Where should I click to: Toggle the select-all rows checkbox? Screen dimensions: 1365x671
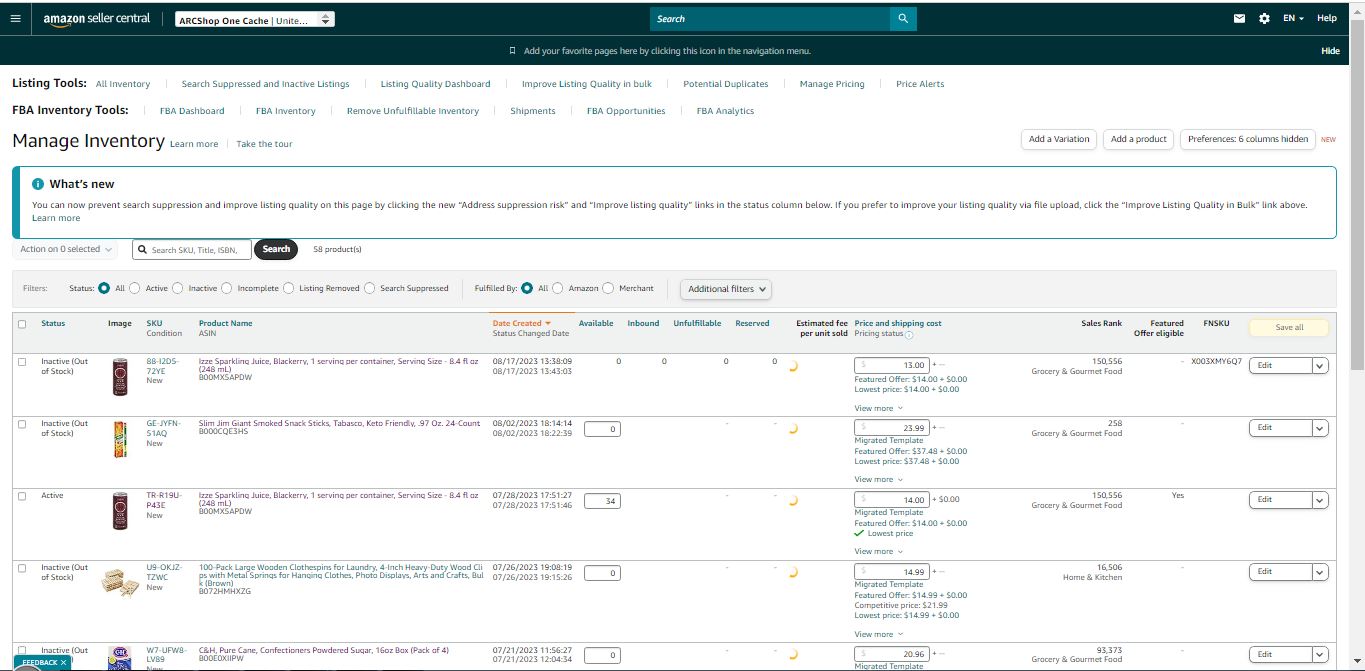coord(23,324)
